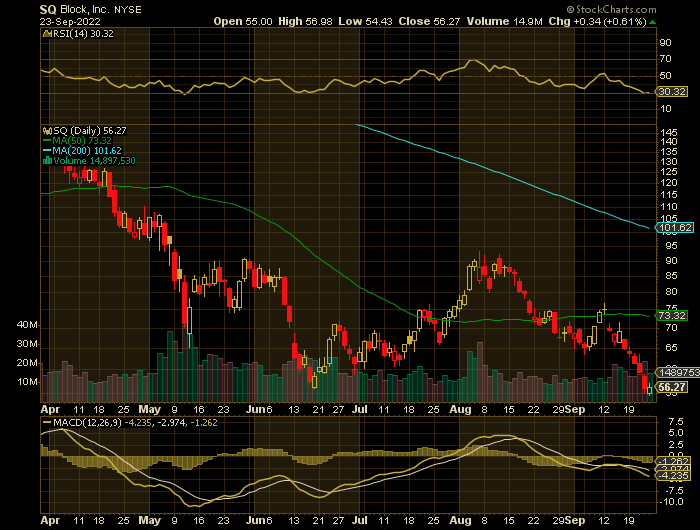700x530 pixels.
Task: Click the 30.32 RSI value tag
Action: 672,91
